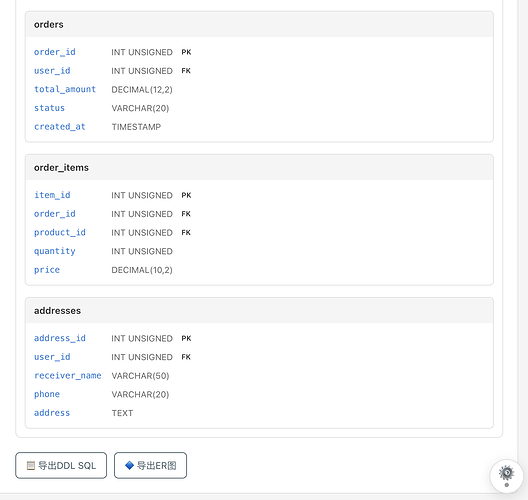Click FK badge next to product_id
This screenshot has height=500, width=528.
tap(186, 233)
